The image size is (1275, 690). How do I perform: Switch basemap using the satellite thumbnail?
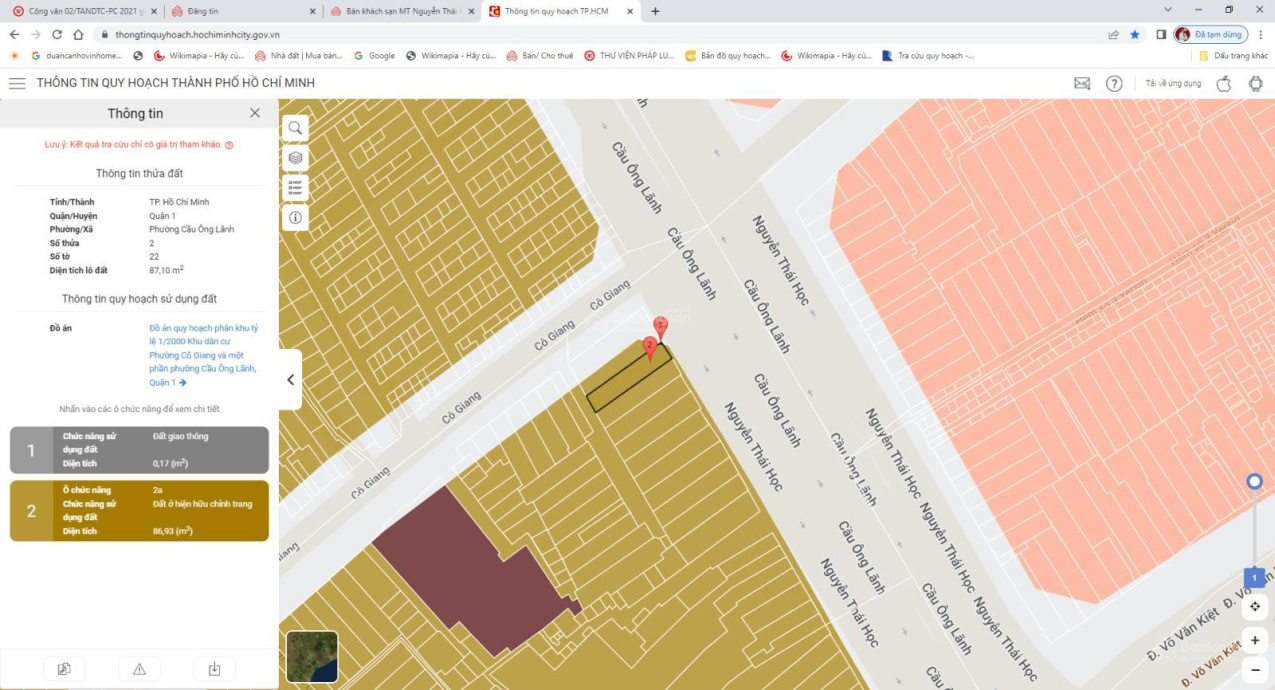312,656
